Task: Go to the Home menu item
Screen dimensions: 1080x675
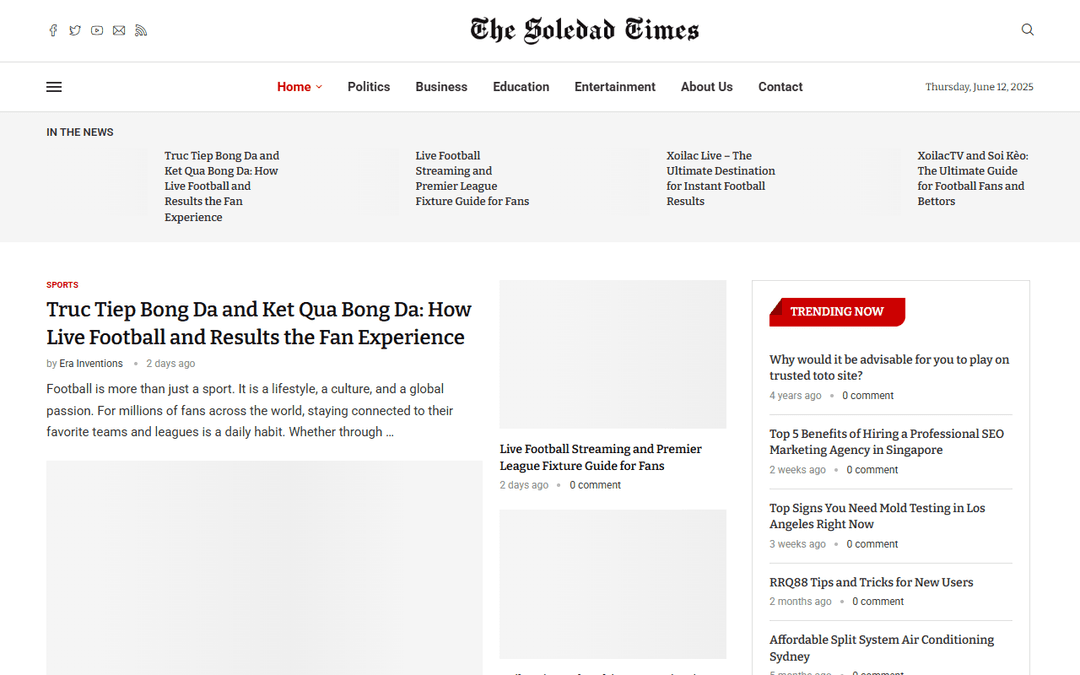Action: (294, 87)
